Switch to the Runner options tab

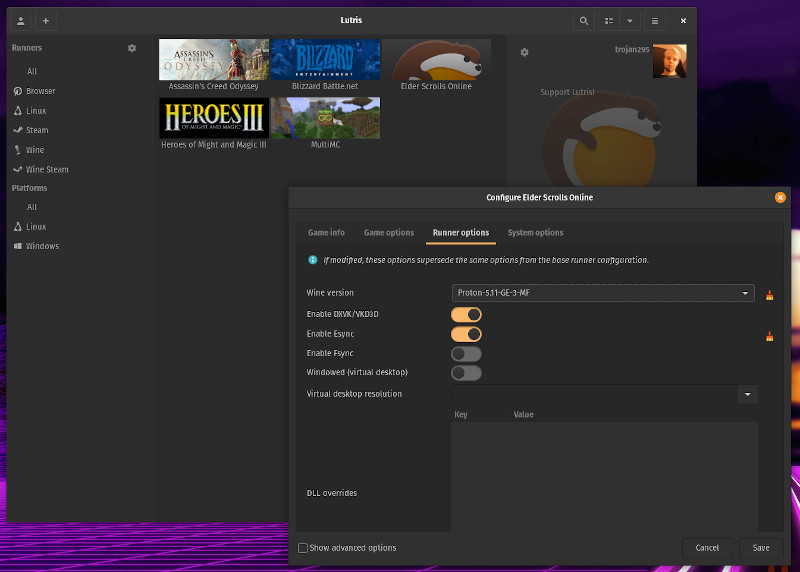pyautogui.click(x=461, y=233)
